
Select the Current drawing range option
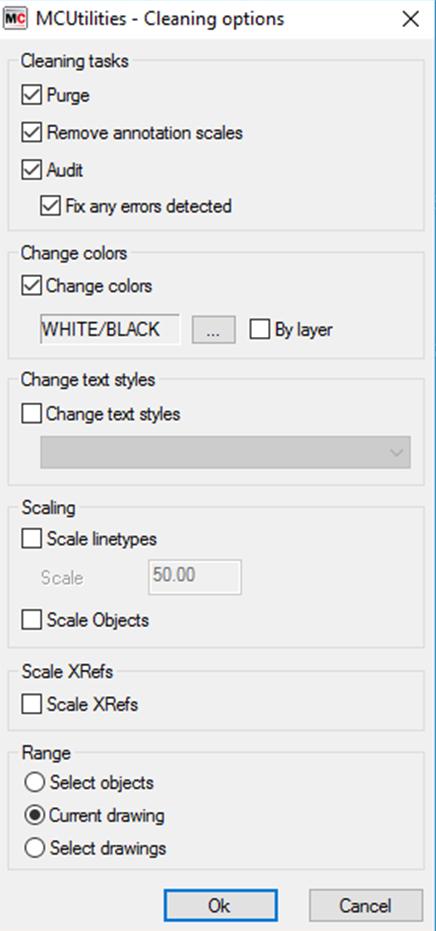coord(34,815)
